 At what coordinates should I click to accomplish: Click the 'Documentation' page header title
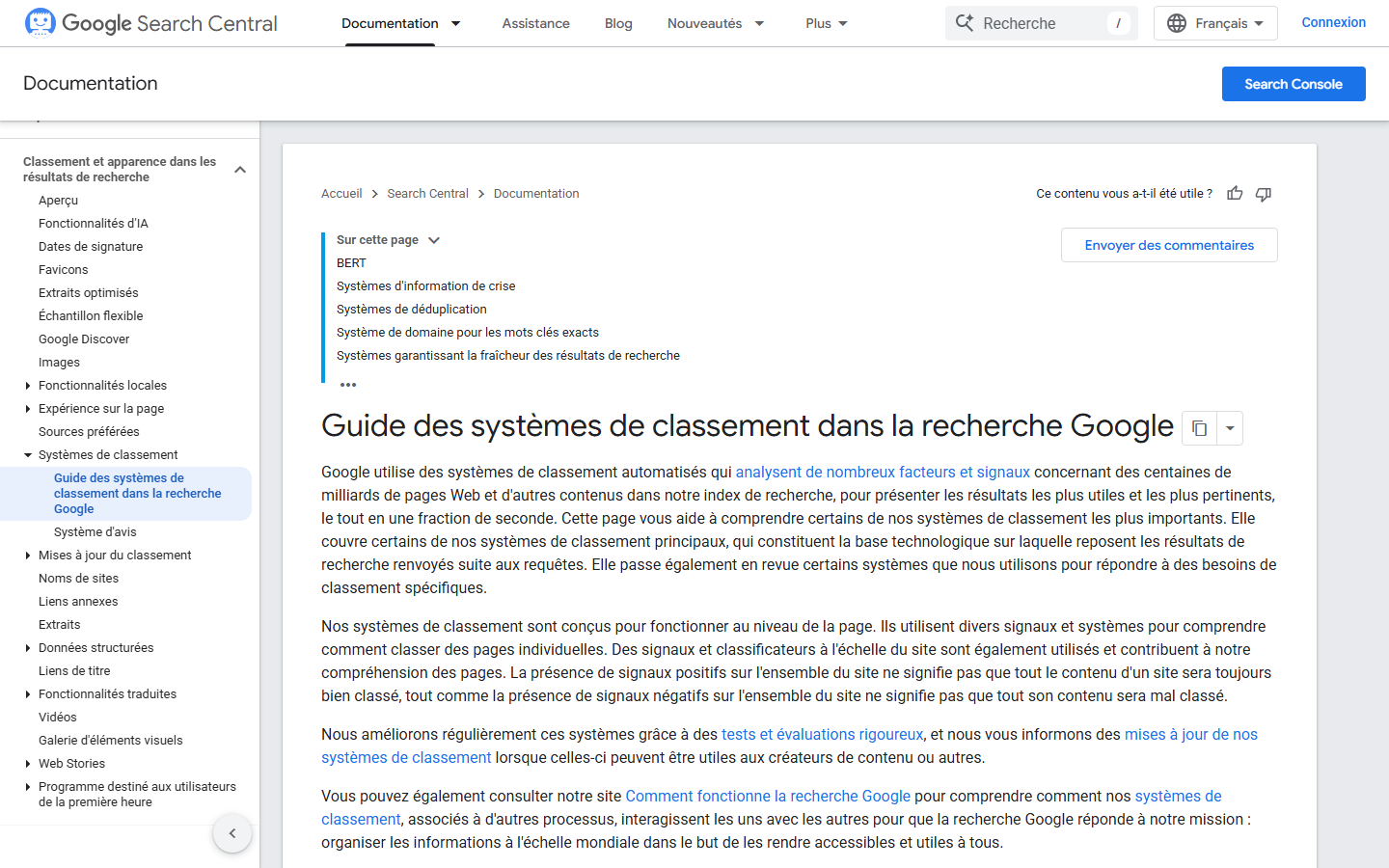(x=91, y=83)
